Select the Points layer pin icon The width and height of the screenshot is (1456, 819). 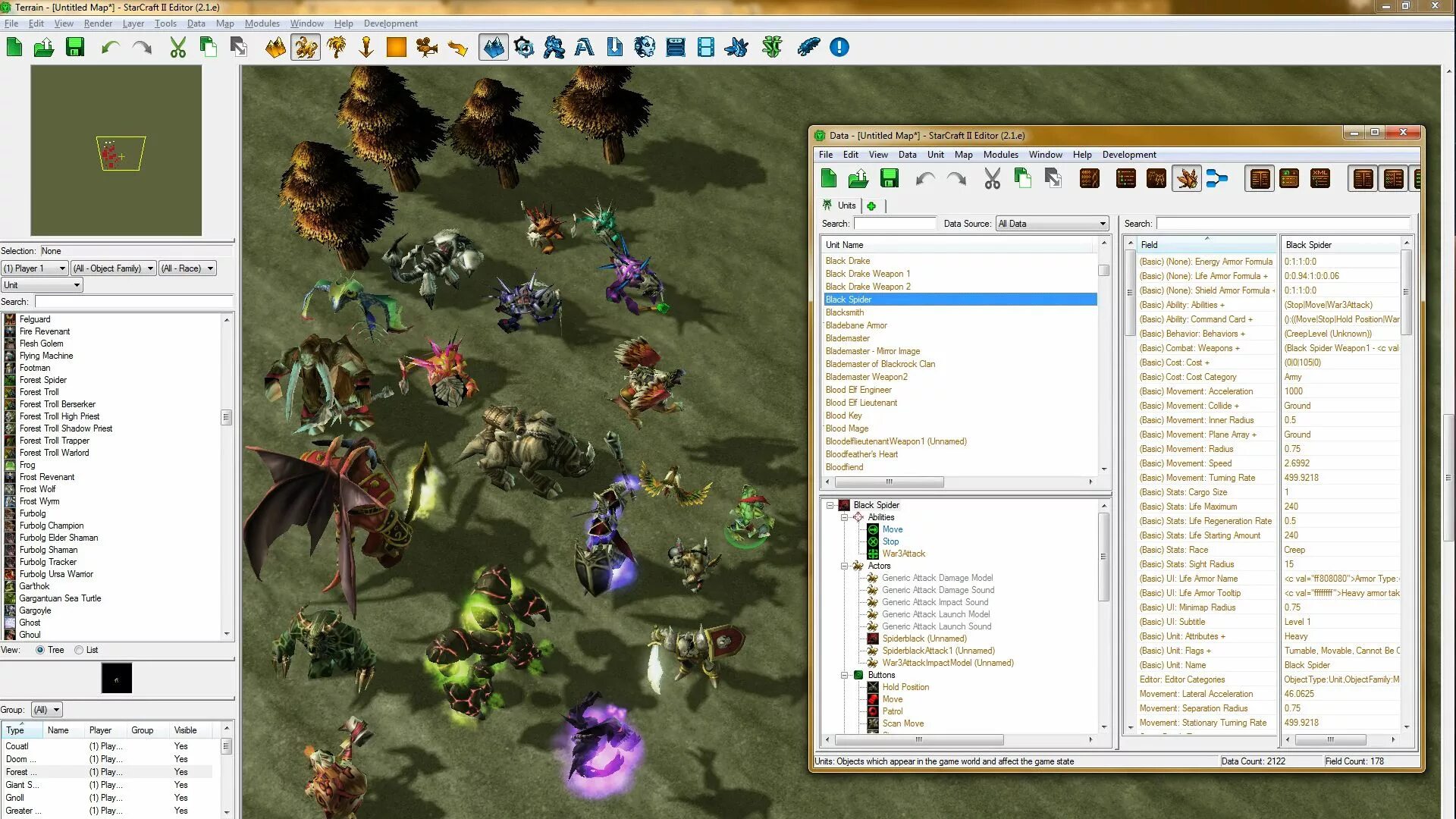366,48
